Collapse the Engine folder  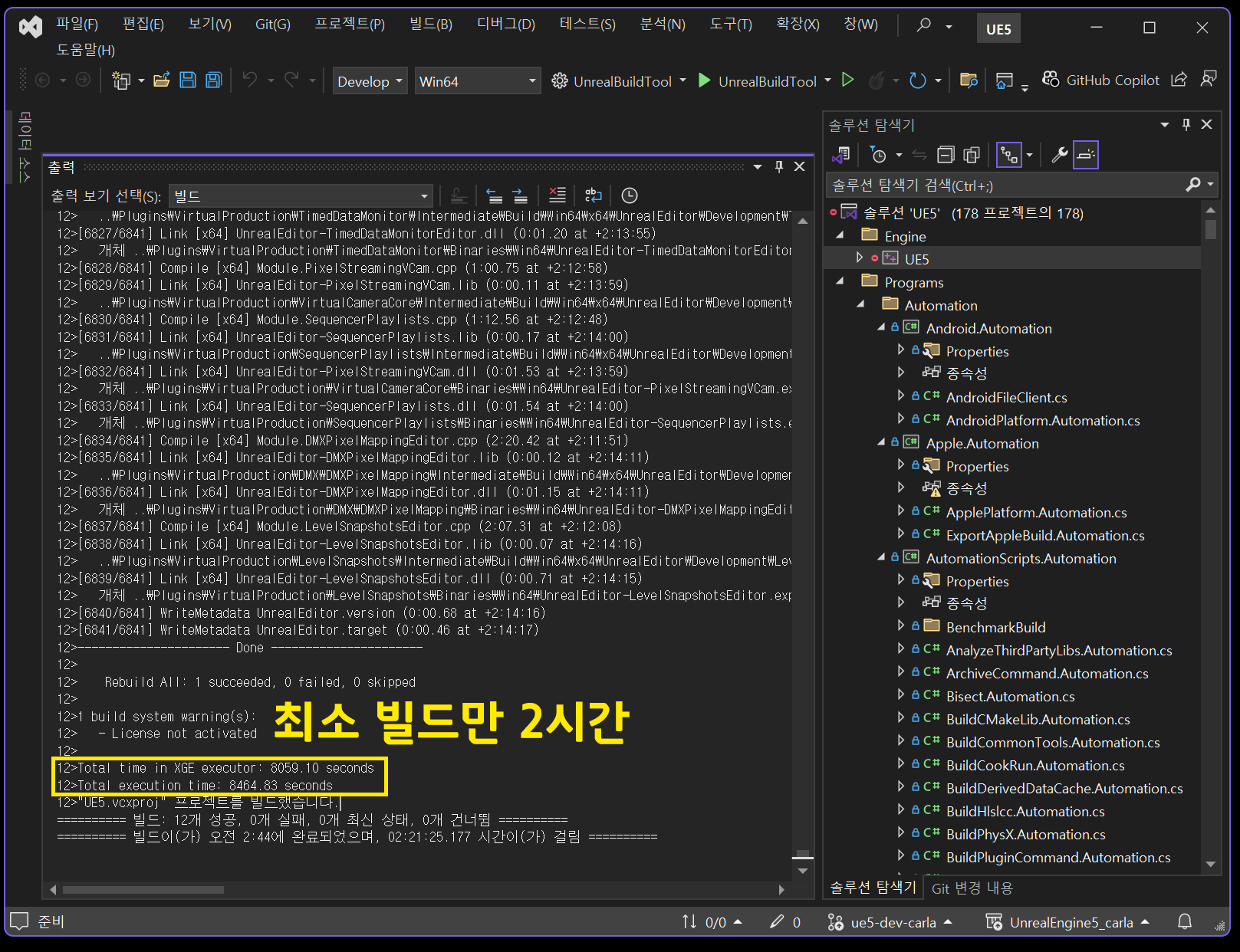pyautogui.click(x=840, y=235)
